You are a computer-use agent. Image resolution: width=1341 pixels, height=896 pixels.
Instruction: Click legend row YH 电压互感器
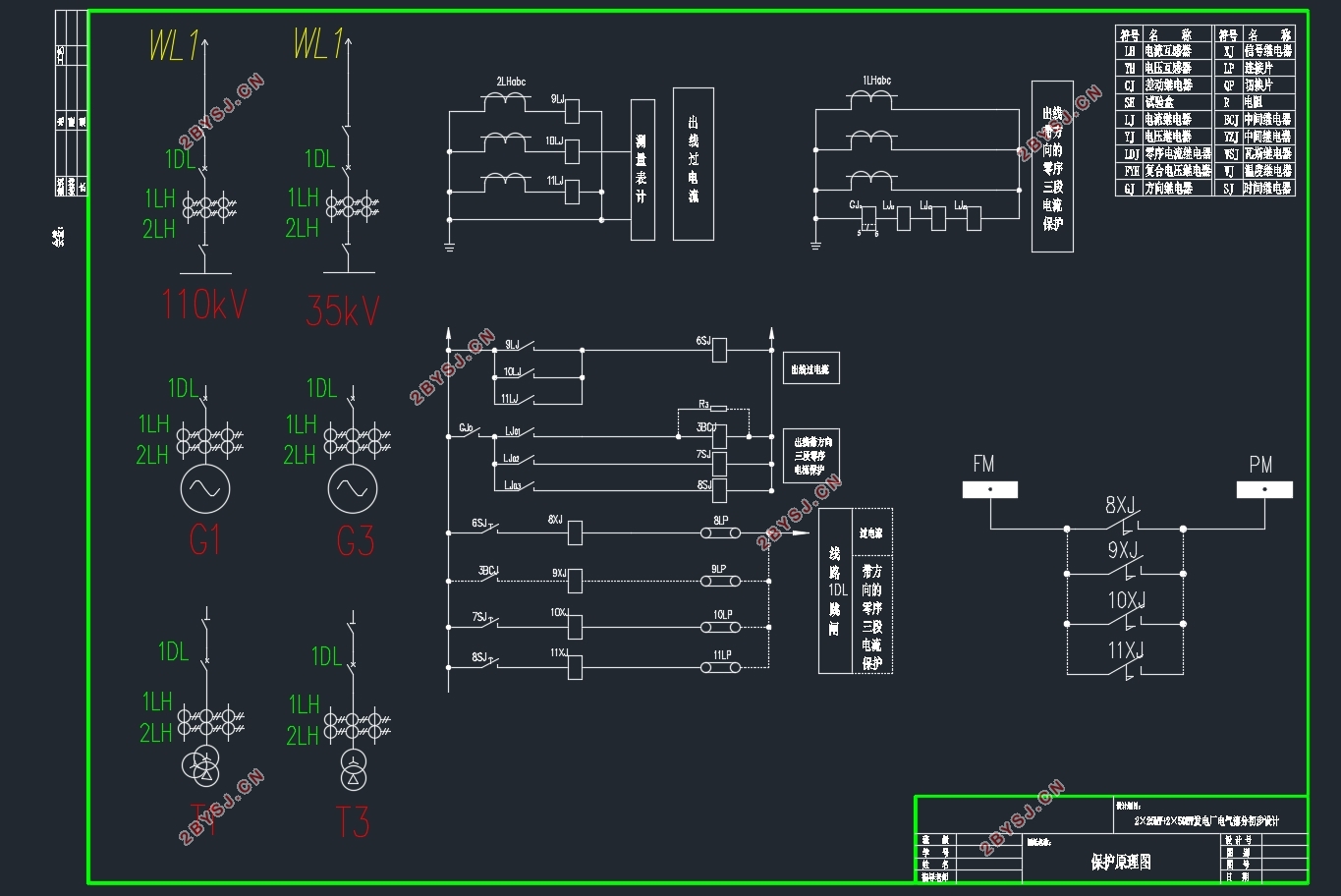pyautogui.click(x=1165, y=68)
